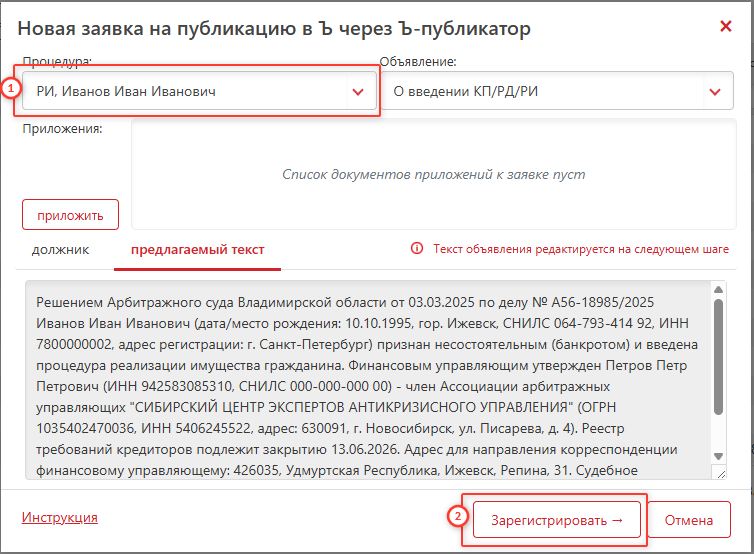Open the 'Инструкция' link
Image resolution: width=754 pixels, height=554 pixels.
pyautogui.click(x=59, y=518)
